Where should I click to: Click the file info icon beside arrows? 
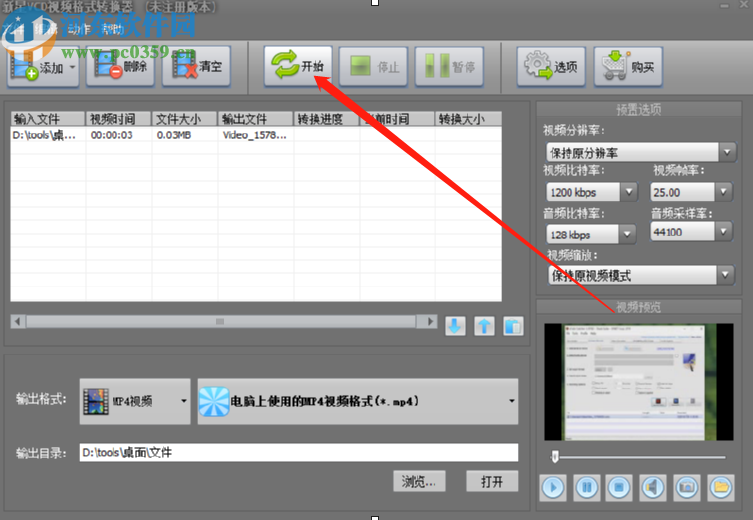pos(513,326)
